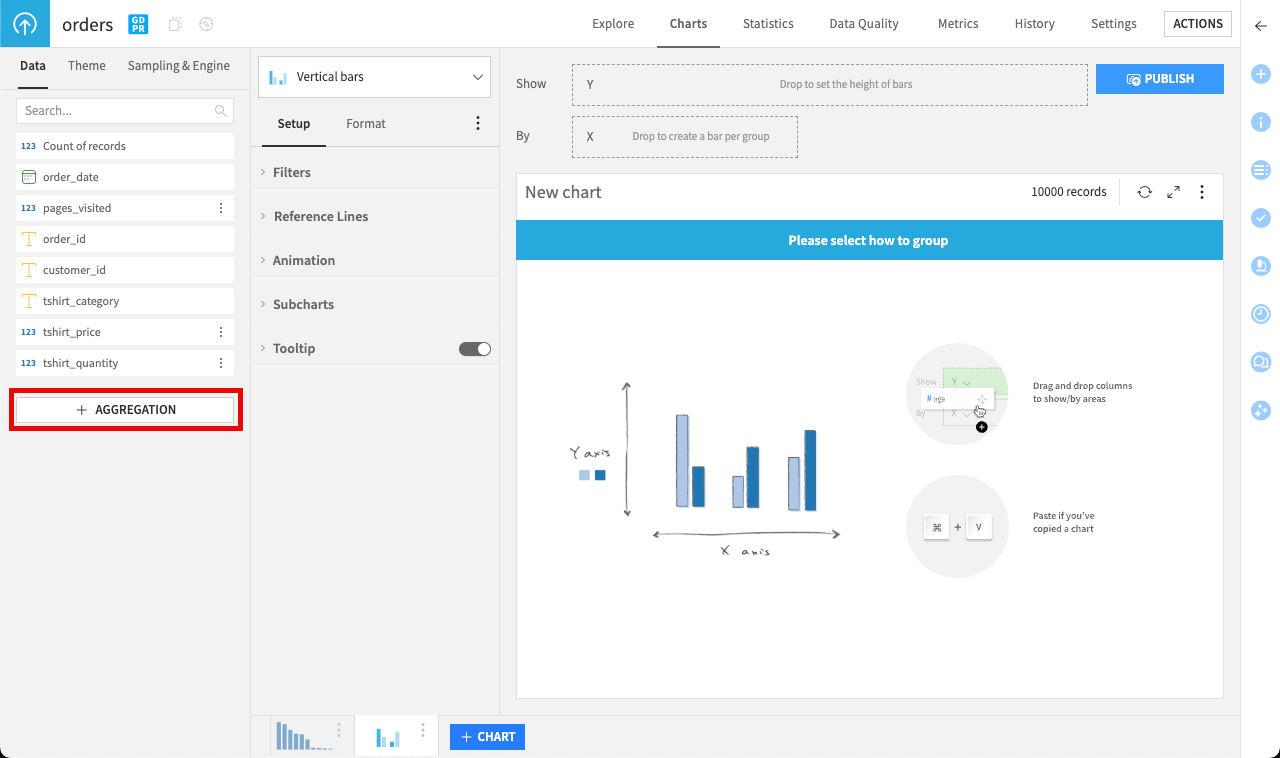The height and width of the screenshot is (758, 1280).
Task: Expand the Subcharts section
Action: coord(303,305)
